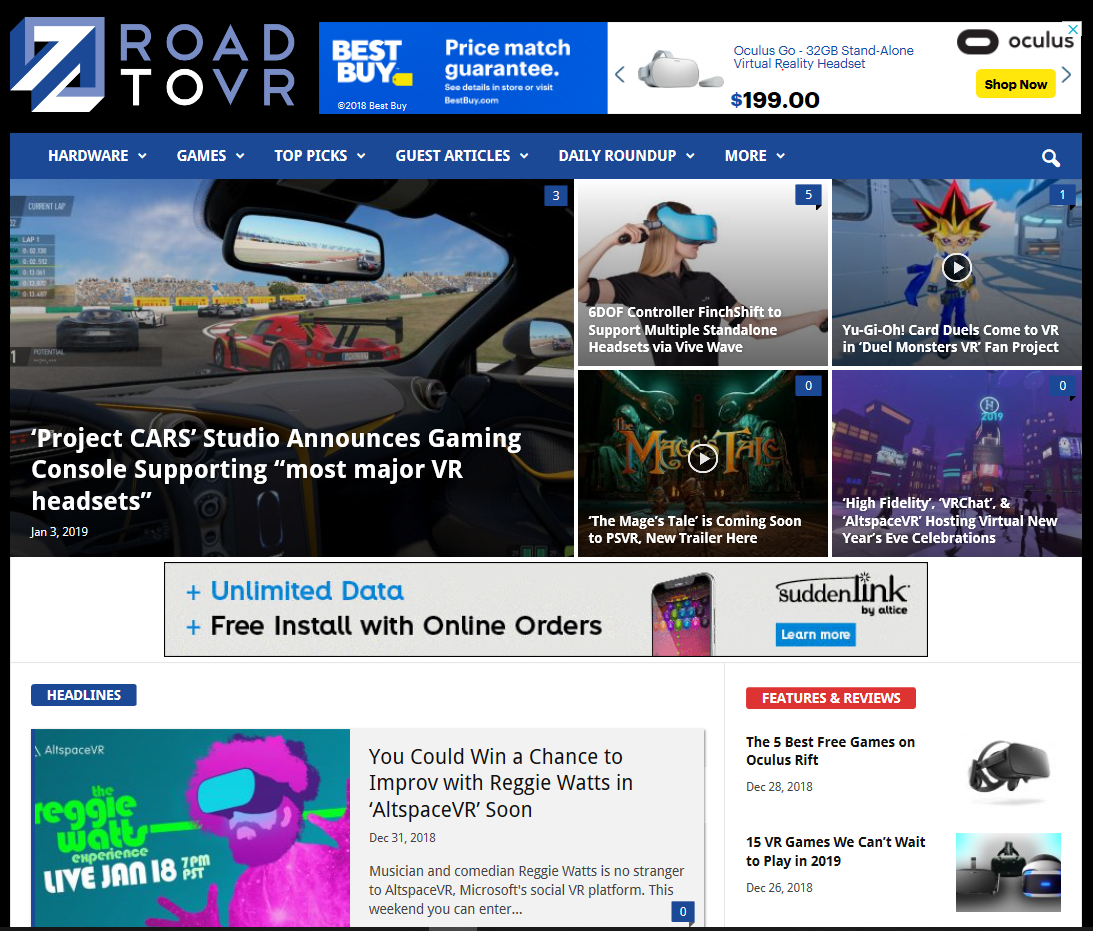Open the Yu-Gi-Oh! Card Duels article title

tap(950, 339)
